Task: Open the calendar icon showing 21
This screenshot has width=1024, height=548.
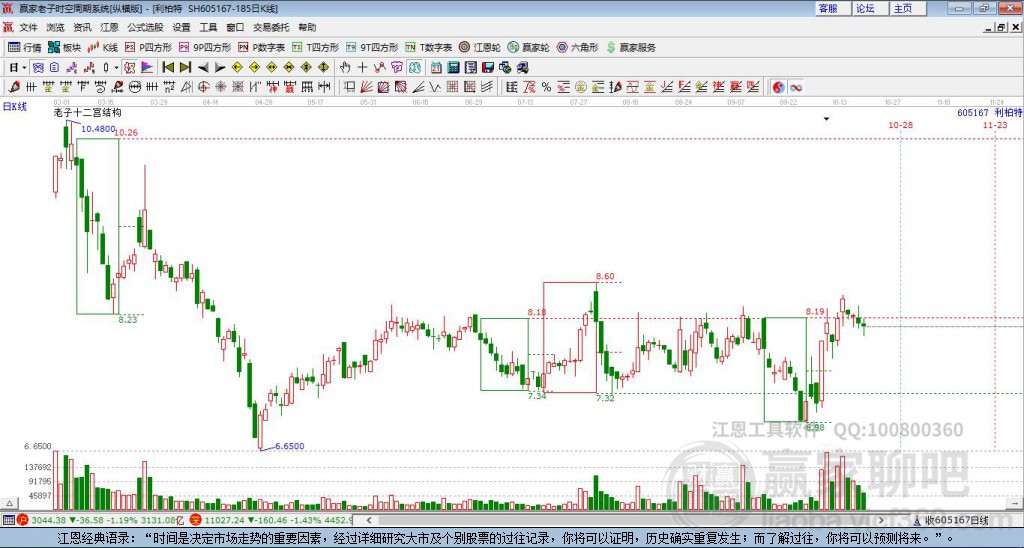Action: (436, 67)
